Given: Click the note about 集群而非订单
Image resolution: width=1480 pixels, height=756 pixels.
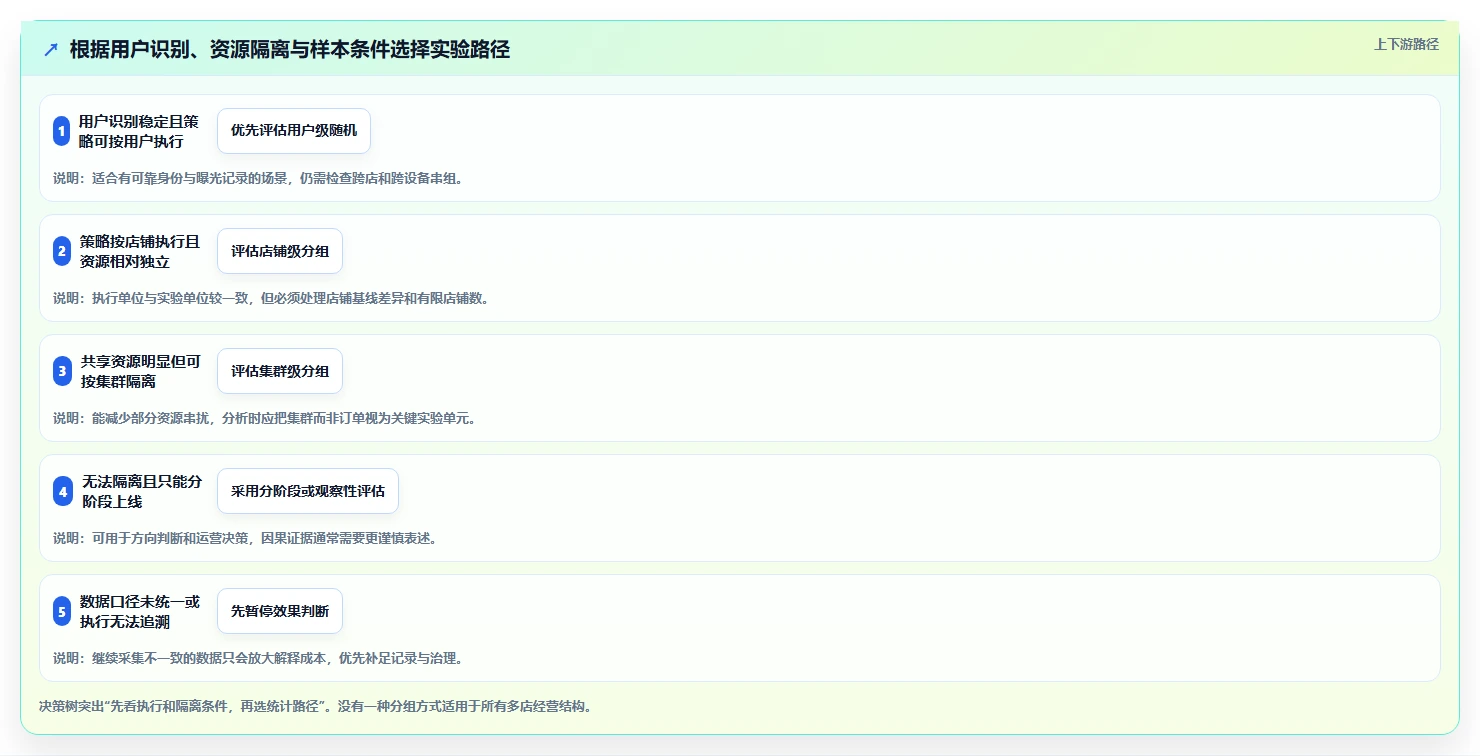Looking at the screenshot, I should (265, 418).
